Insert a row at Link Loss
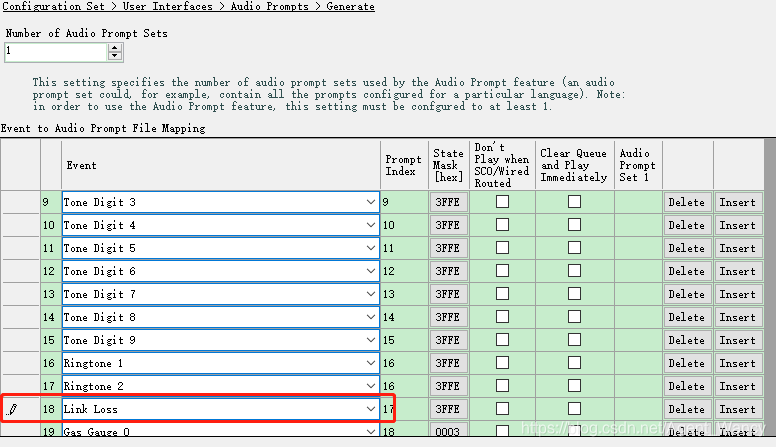 tap(738, 409)
